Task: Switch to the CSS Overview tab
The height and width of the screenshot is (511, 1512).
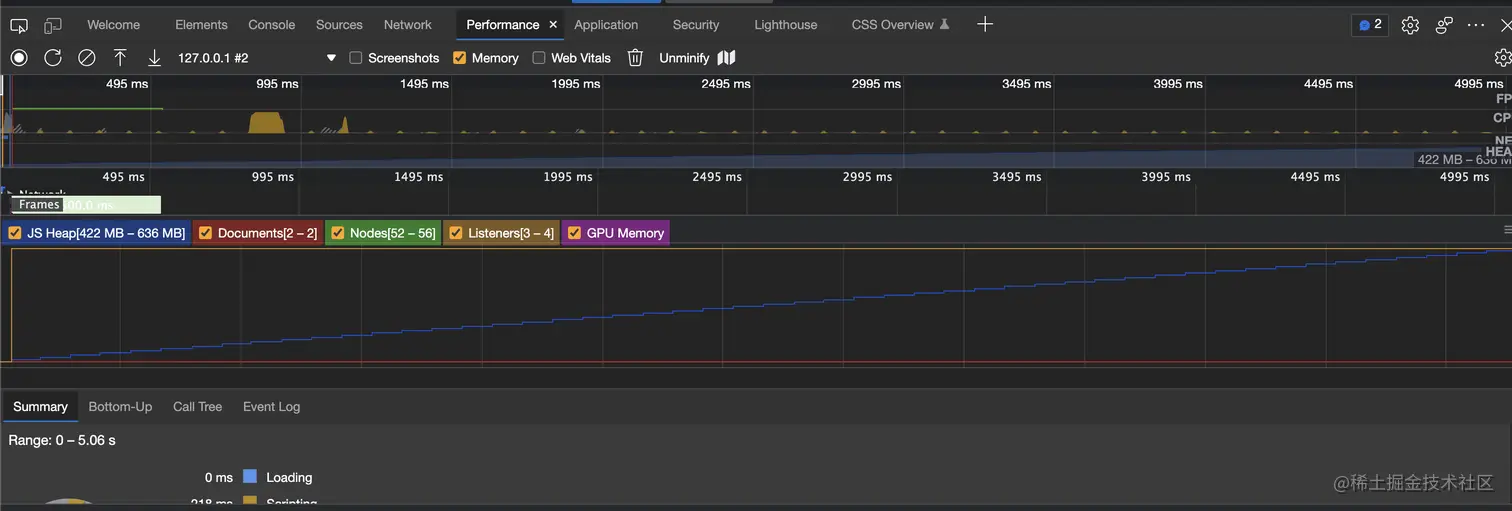Action: pos(900,25)
